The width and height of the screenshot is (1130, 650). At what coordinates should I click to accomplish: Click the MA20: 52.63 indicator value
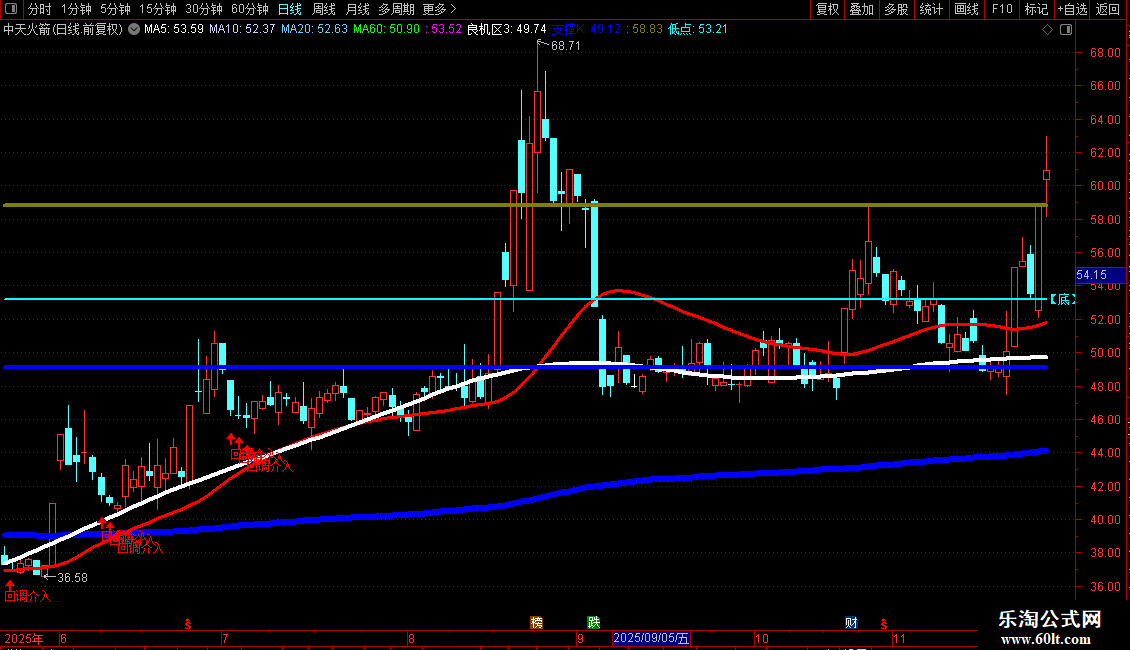pos(314,30)
